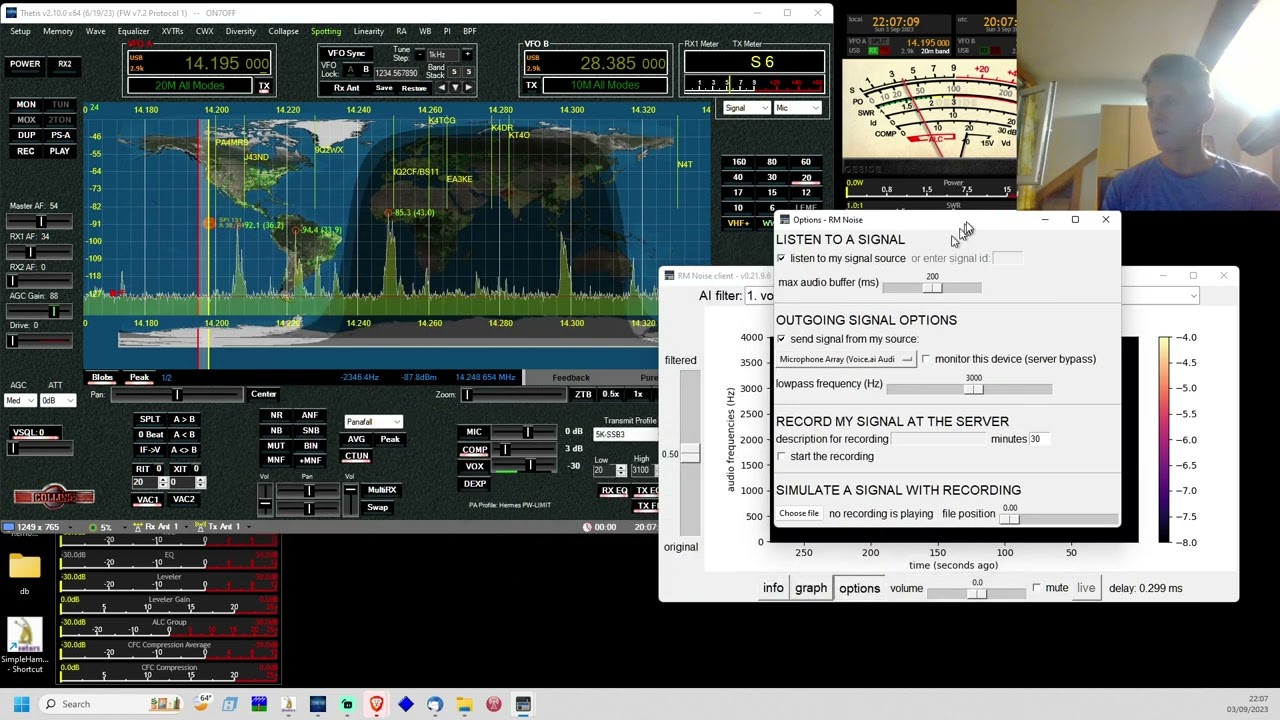Enable monitor this device server bypass

tap(926, 359)
